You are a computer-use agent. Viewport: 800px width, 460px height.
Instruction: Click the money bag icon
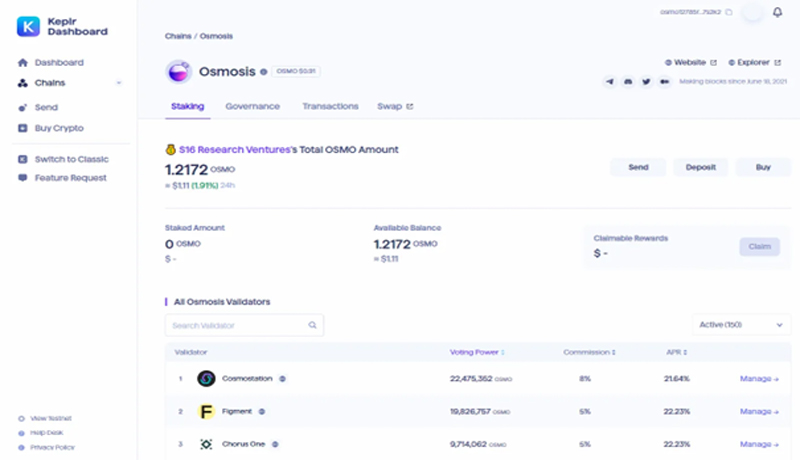pyautogui.click(x=170, y=149)
